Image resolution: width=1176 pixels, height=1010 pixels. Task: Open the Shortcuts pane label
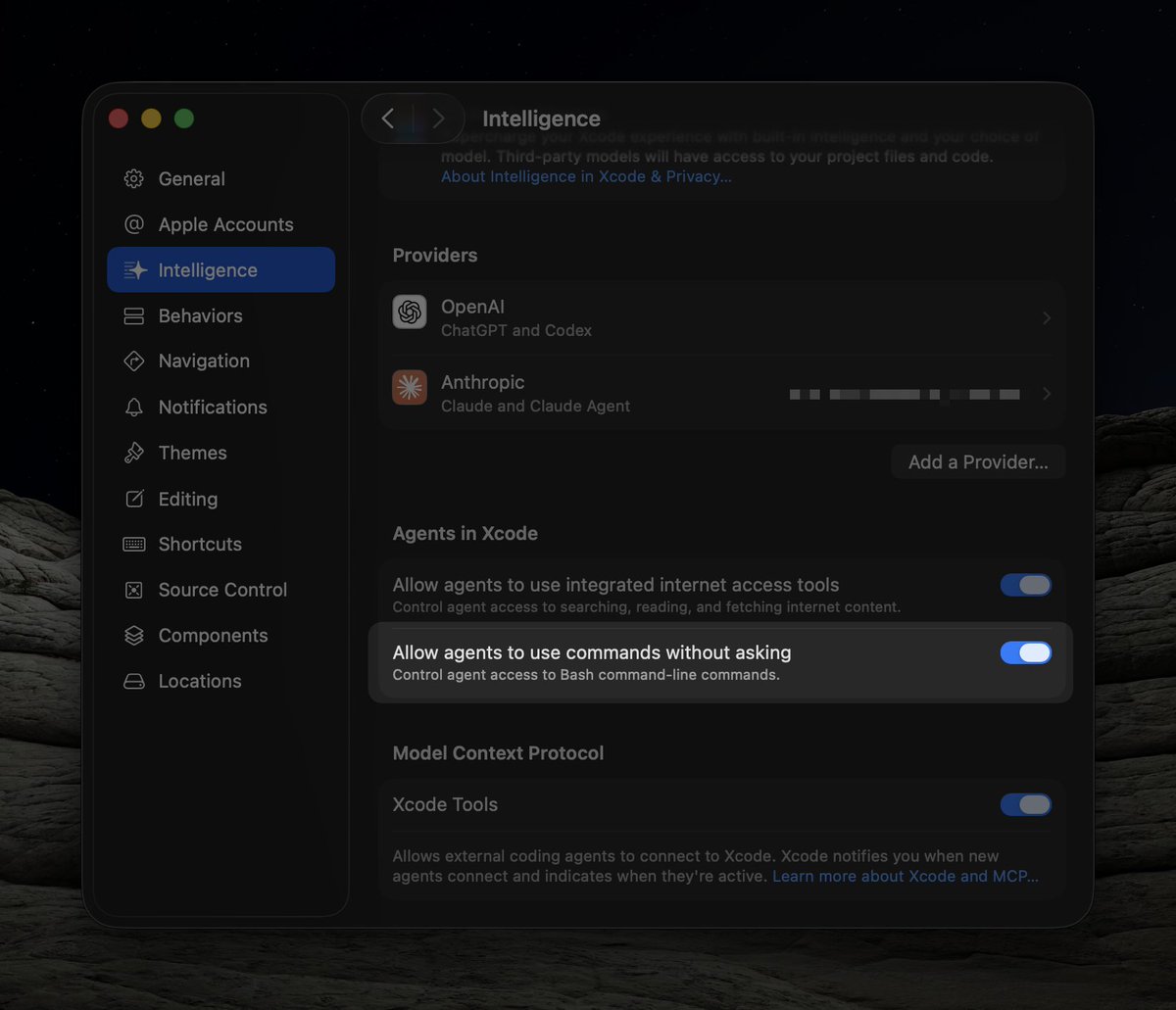(200, 544)
